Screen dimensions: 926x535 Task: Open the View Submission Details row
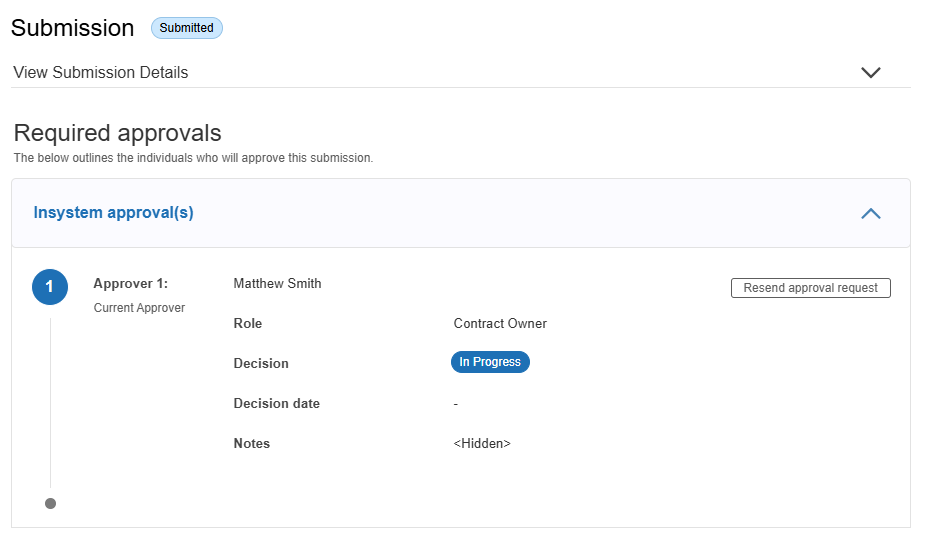tap(101, 72)
